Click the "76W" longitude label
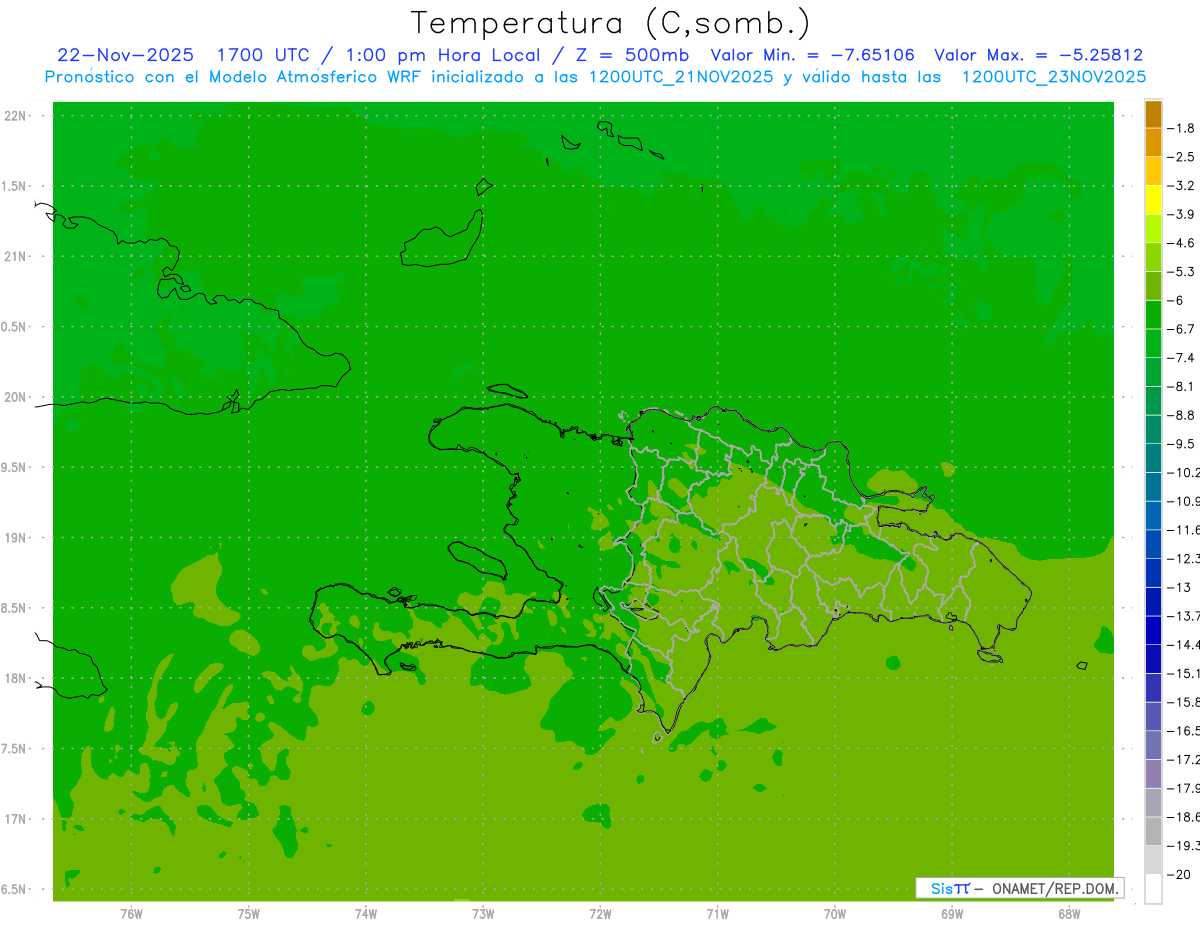This screenshot has width=1200, height=927. [131, 914]
